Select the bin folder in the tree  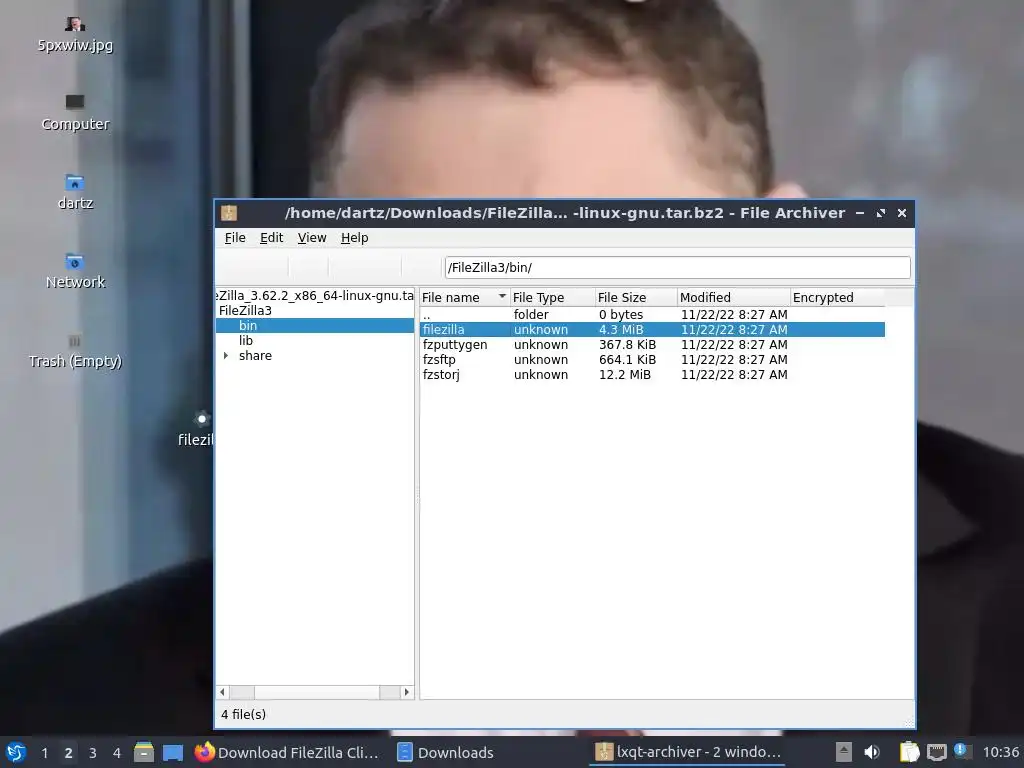click(x=248, y=325)
